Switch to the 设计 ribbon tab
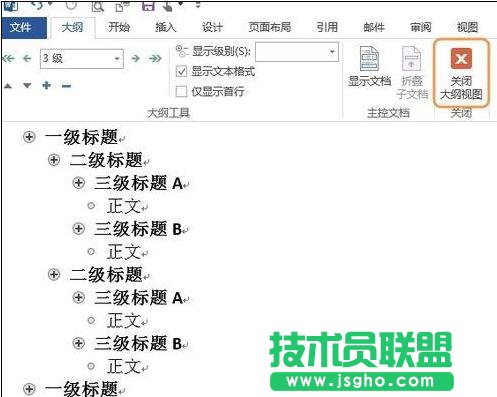The width and height of the screenshot is (497, 397). click(212, 27)
